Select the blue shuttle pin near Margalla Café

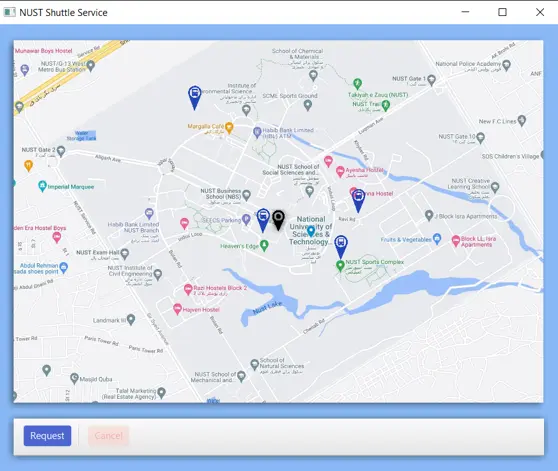click(194, 97)
